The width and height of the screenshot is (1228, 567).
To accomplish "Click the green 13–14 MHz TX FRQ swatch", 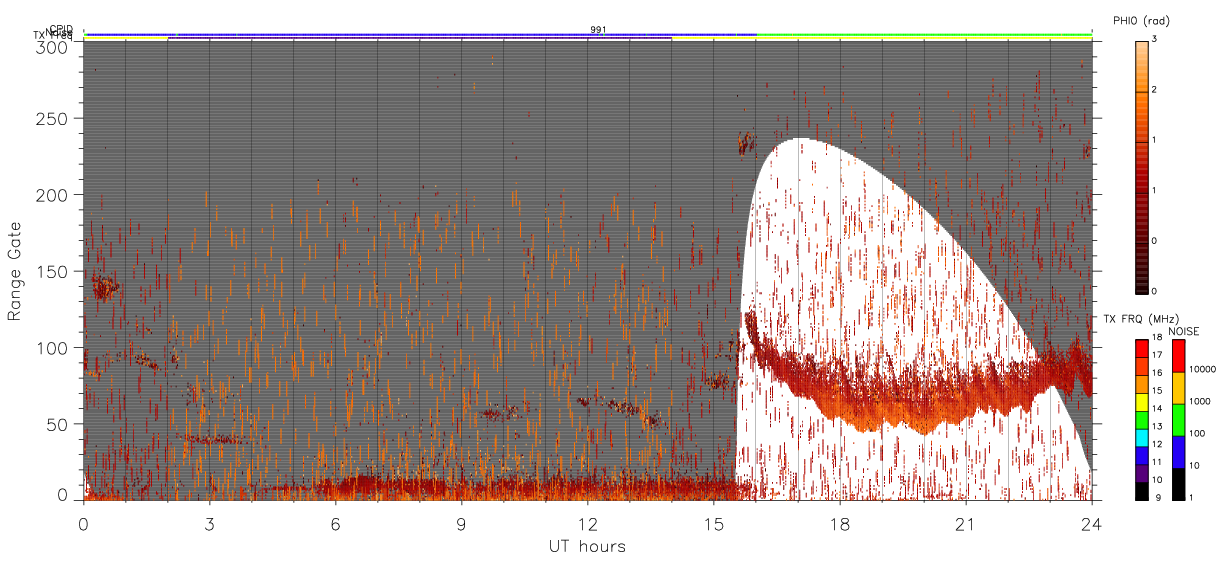I will click(x=1142, y=420).
